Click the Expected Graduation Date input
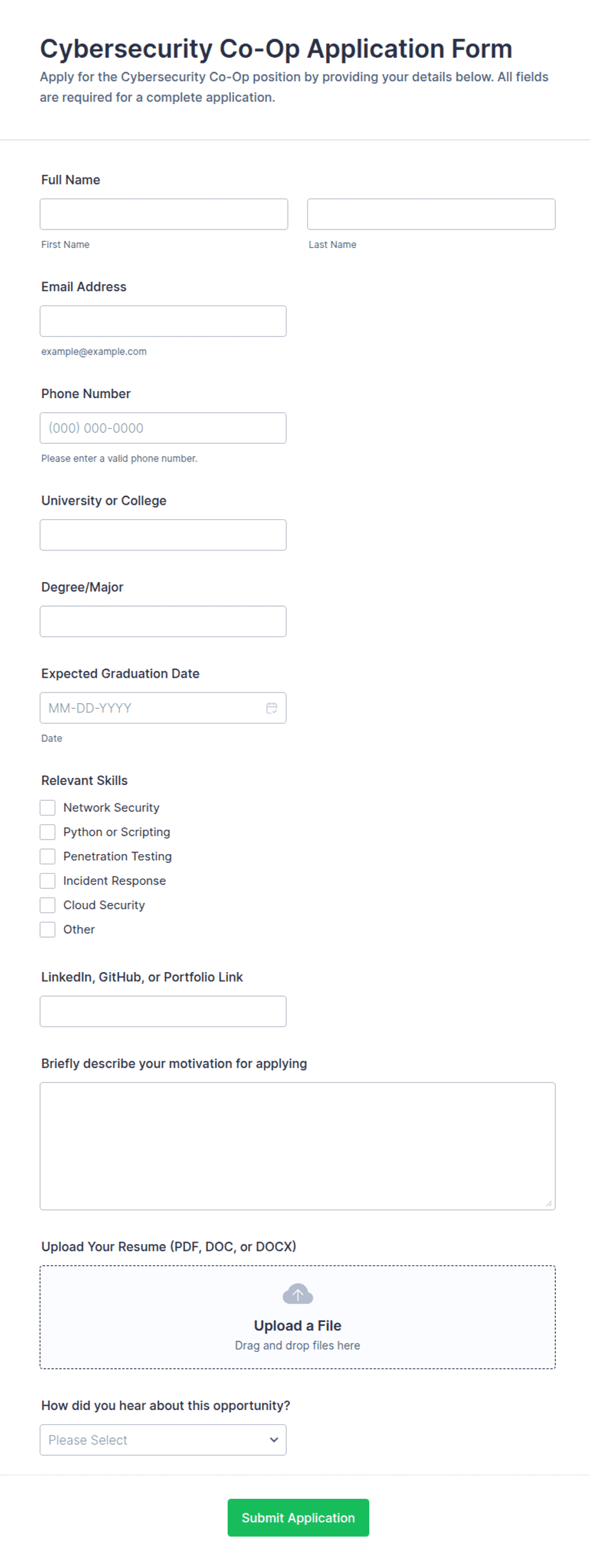Viewport: 590px width, 1568px height. [163, 708]
